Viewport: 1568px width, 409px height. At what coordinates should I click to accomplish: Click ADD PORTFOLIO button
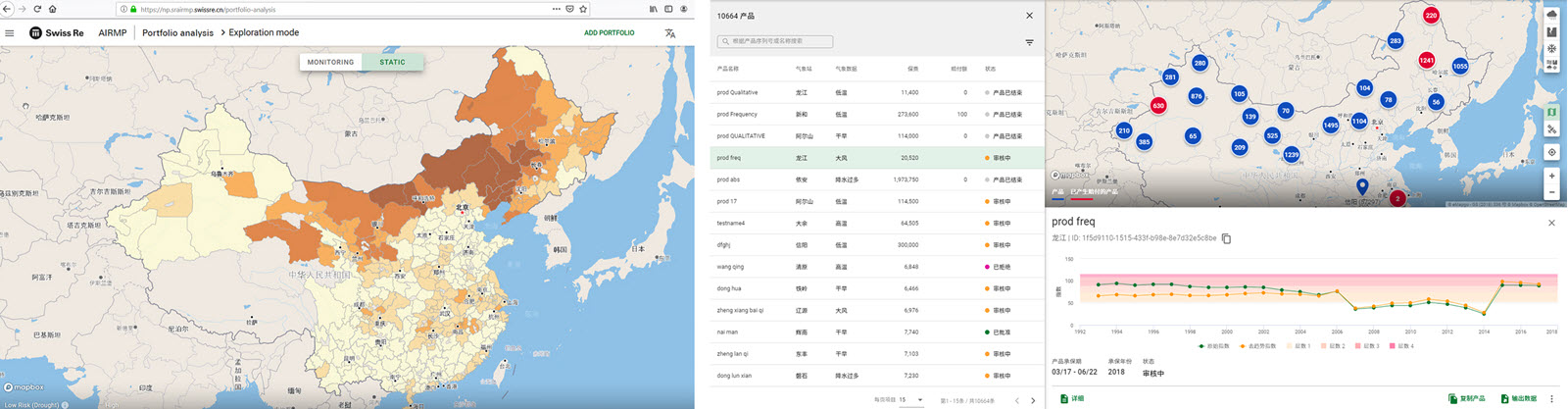tap(609, 33)
